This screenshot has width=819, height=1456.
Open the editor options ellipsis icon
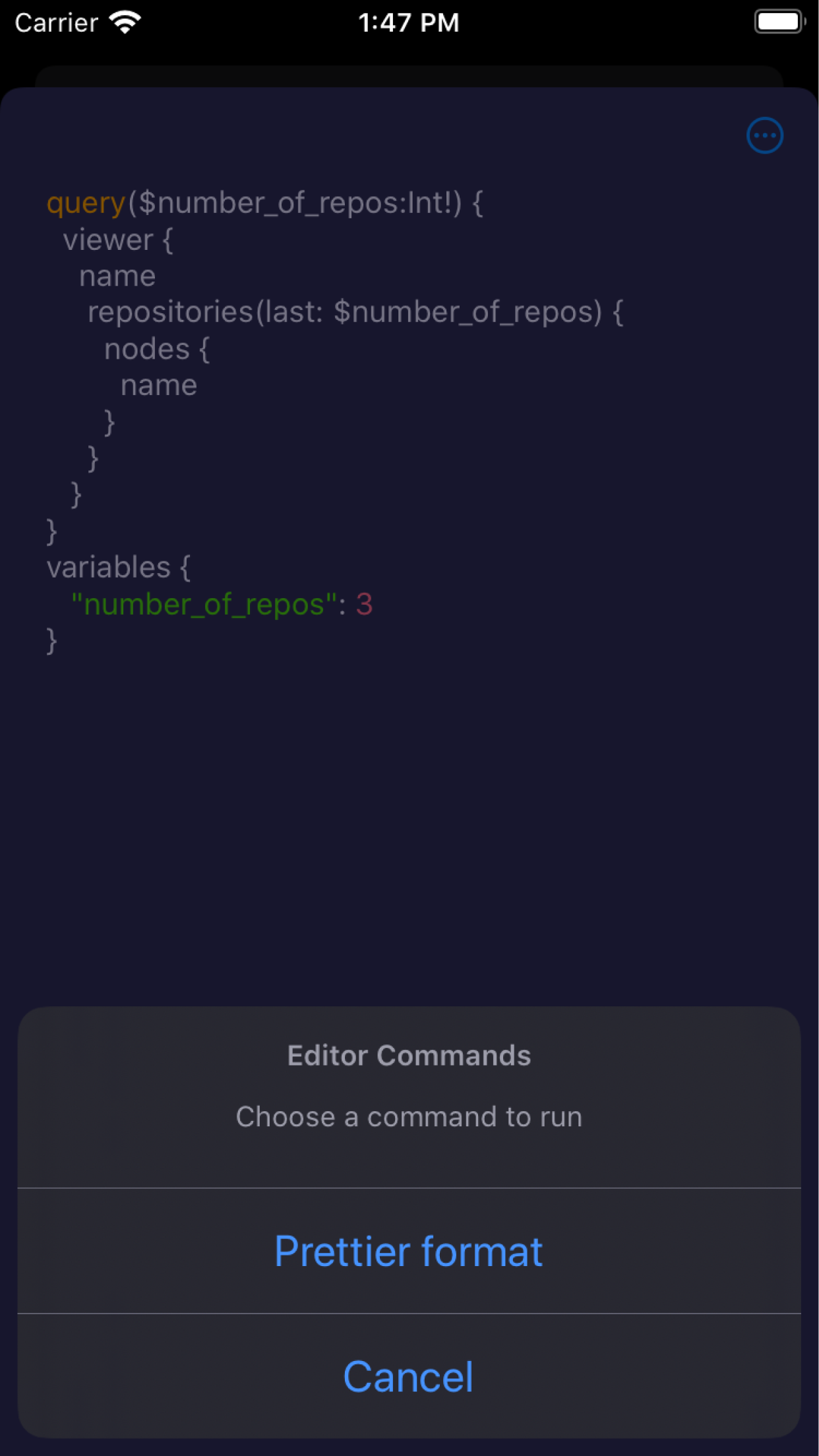click(764, 135)
